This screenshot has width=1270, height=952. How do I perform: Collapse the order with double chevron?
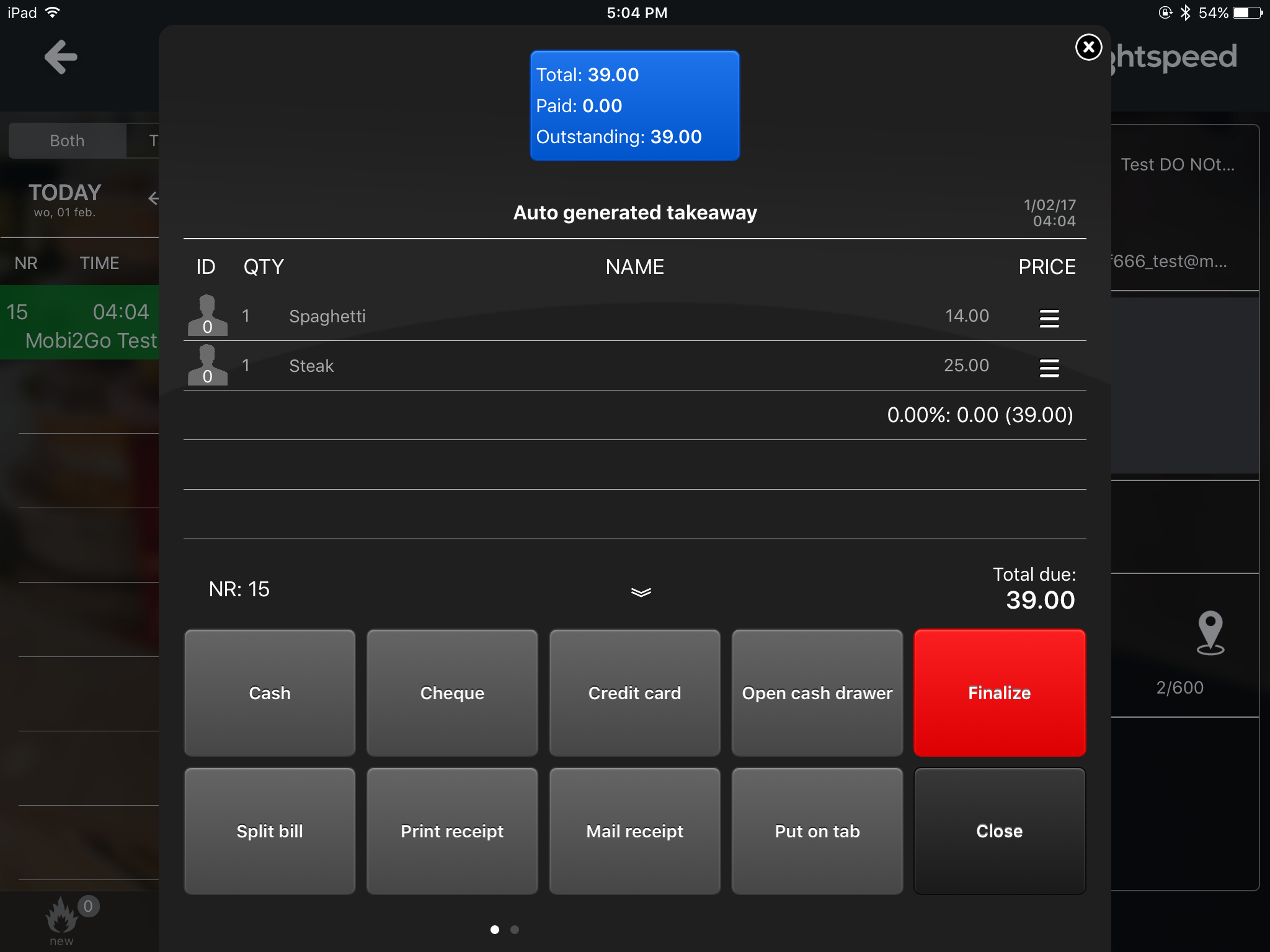tap(641, 592)
